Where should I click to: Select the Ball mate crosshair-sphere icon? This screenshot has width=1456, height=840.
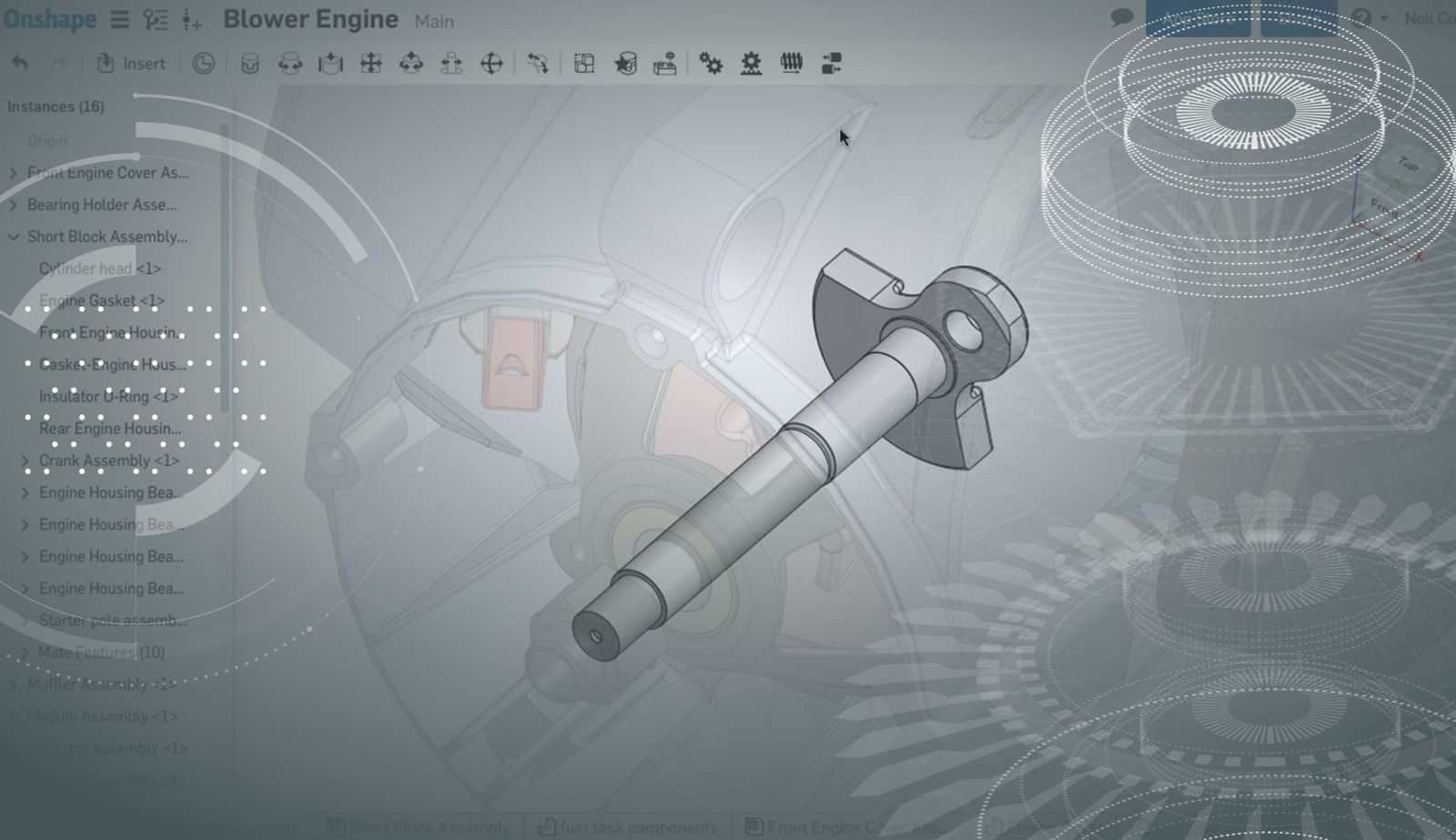pyautogui.click(x=491, y=64)
